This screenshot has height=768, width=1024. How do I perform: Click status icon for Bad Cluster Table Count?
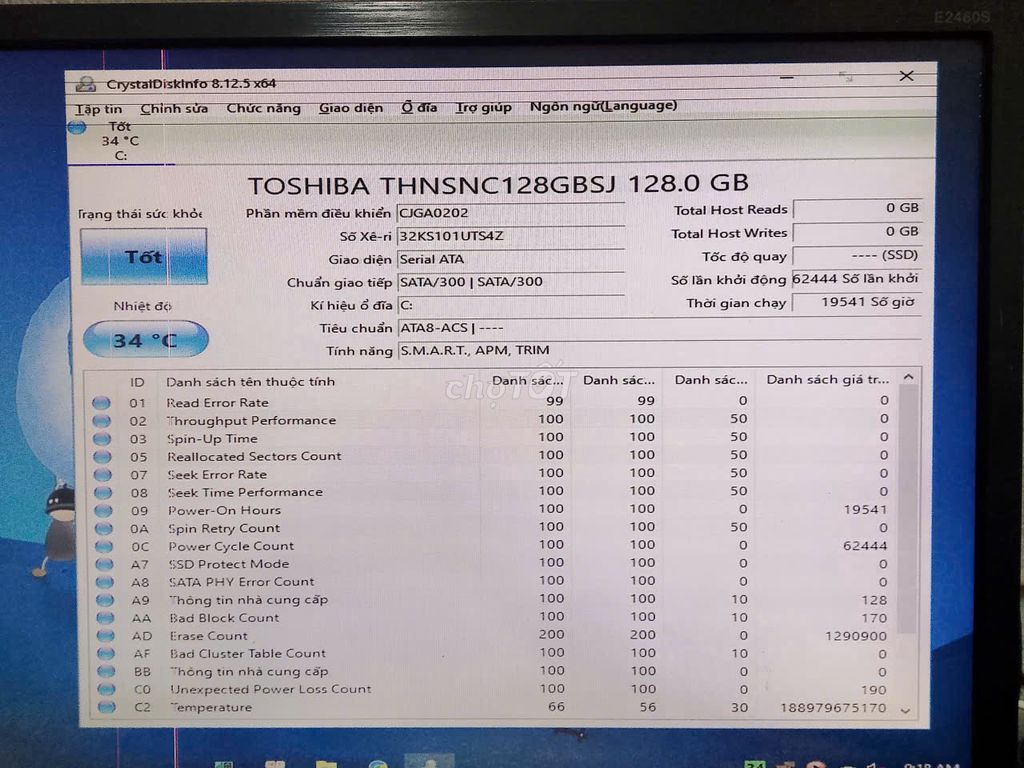(106, 653)
